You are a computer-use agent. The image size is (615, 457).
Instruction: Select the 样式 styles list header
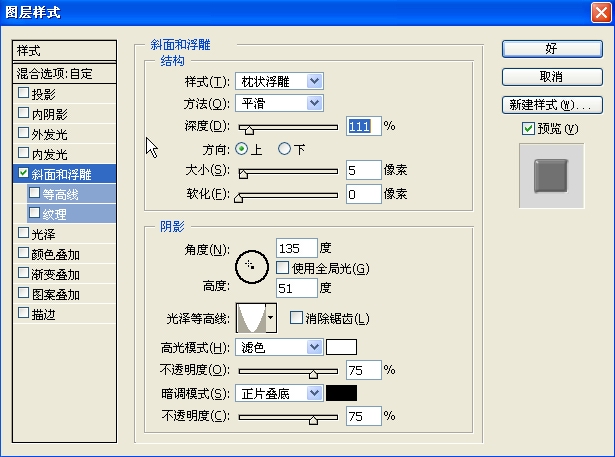64,51
